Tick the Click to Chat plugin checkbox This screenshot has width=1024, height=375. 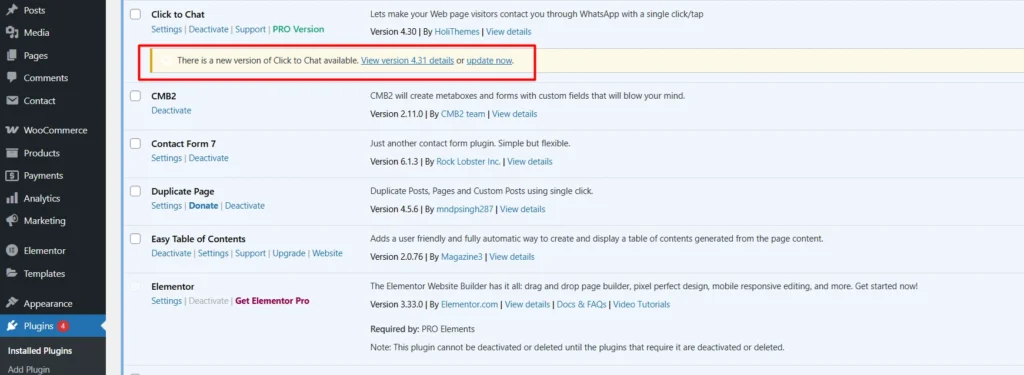coord(135,14)
